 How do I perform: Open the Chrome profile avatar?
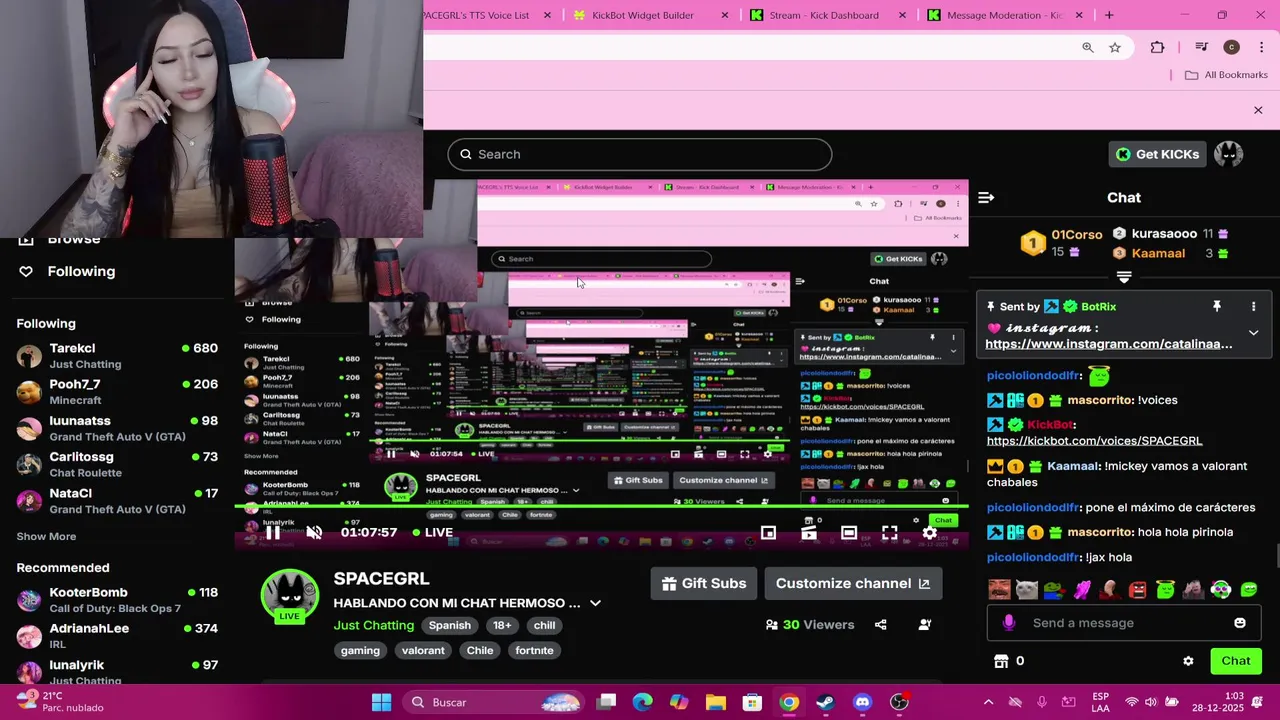(1231, 47)
